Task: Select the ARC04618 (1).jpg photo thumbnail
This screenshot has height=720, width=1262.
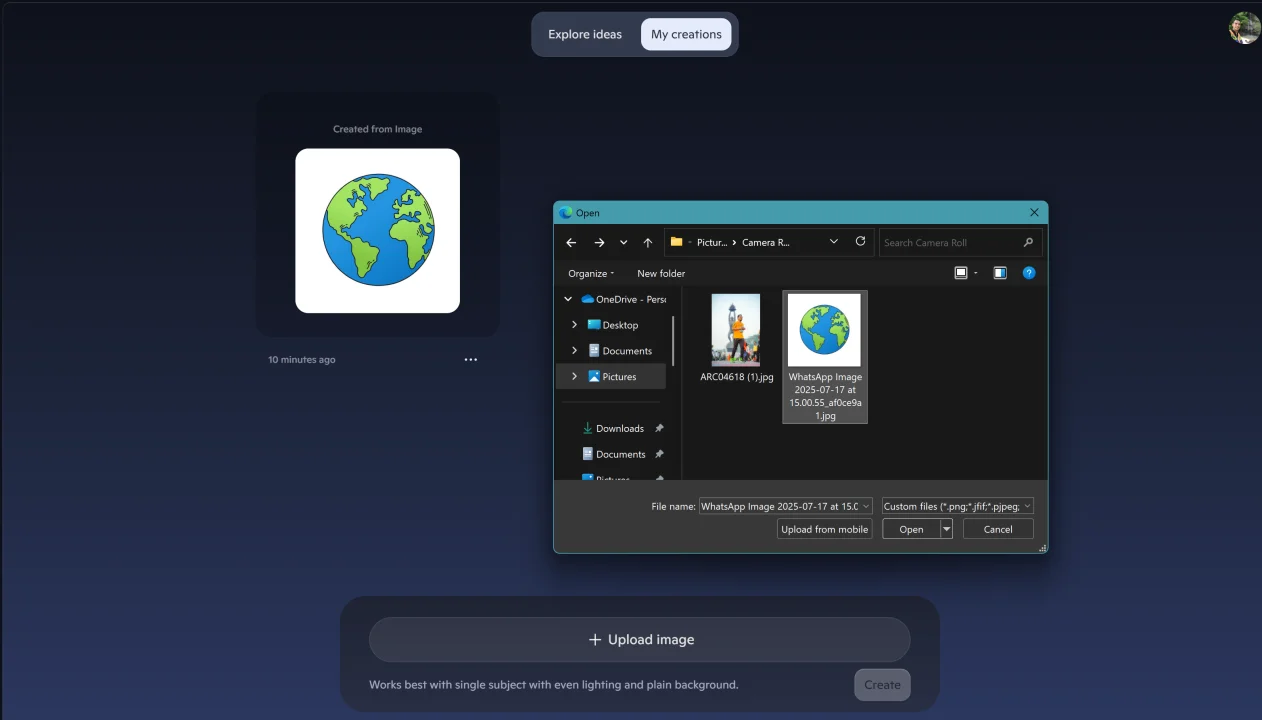Action: (x=736, y=329)
